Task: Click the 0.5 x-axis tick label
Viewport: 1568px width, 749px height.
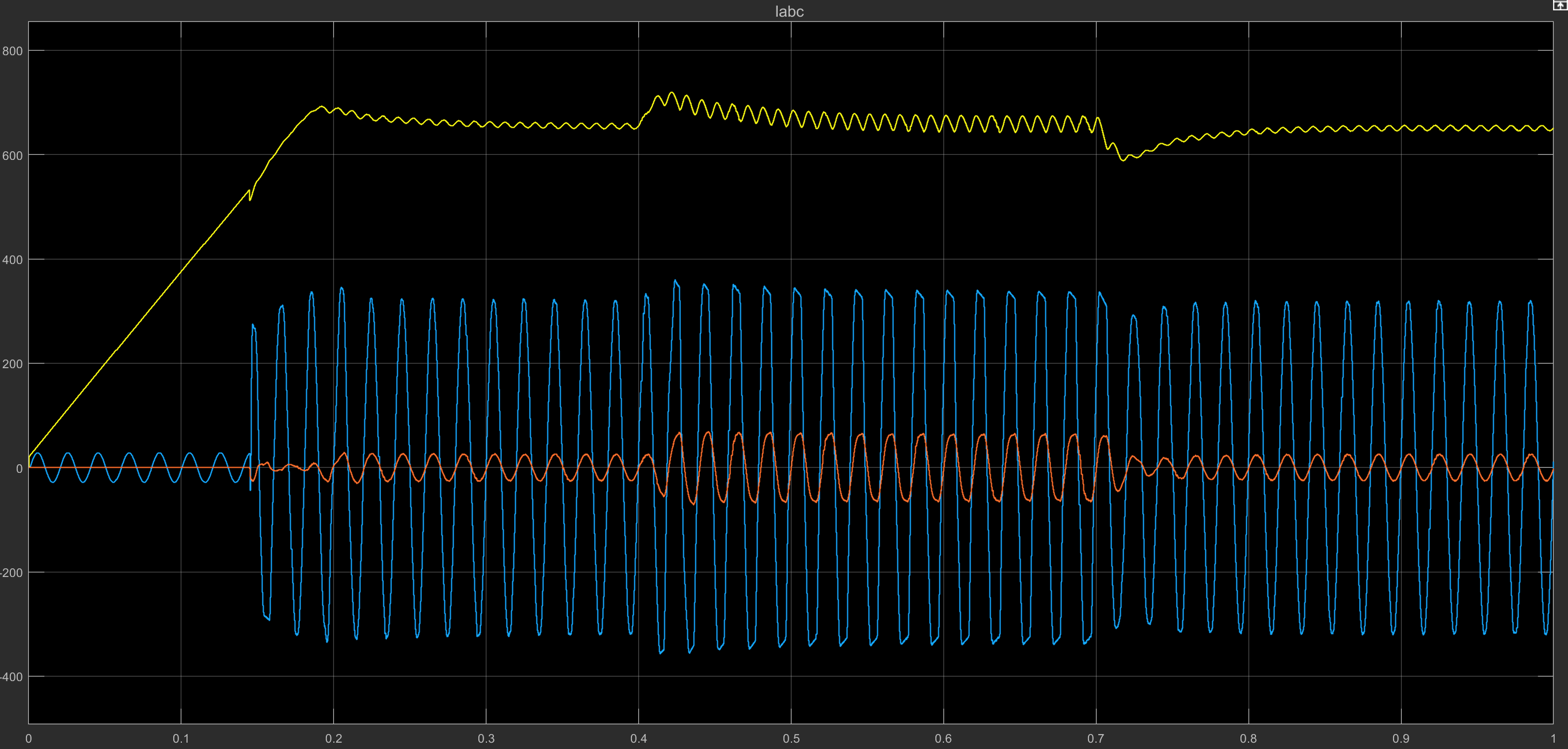Action: coord(791,738)
